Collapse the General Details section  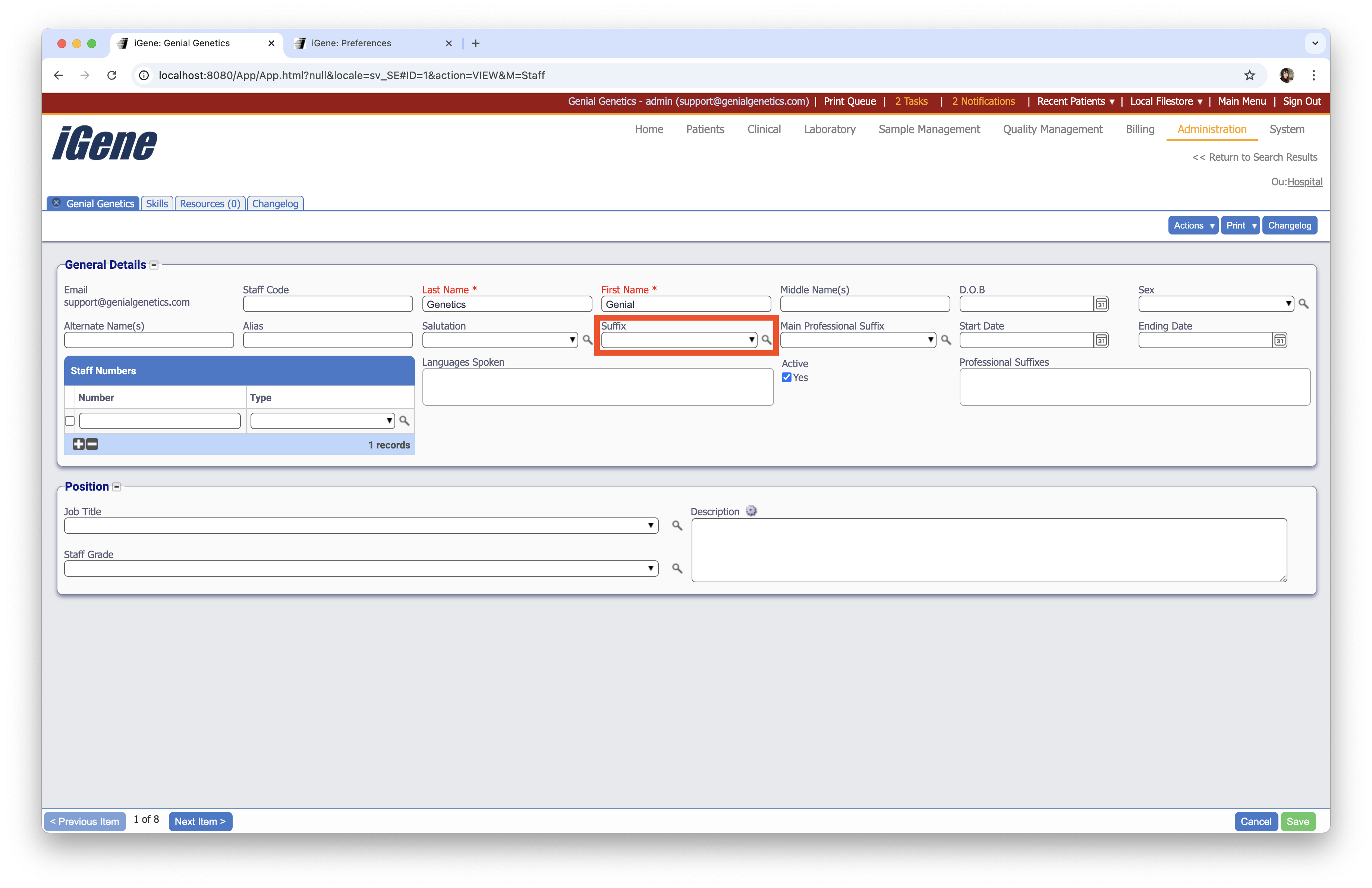(154, 264)
